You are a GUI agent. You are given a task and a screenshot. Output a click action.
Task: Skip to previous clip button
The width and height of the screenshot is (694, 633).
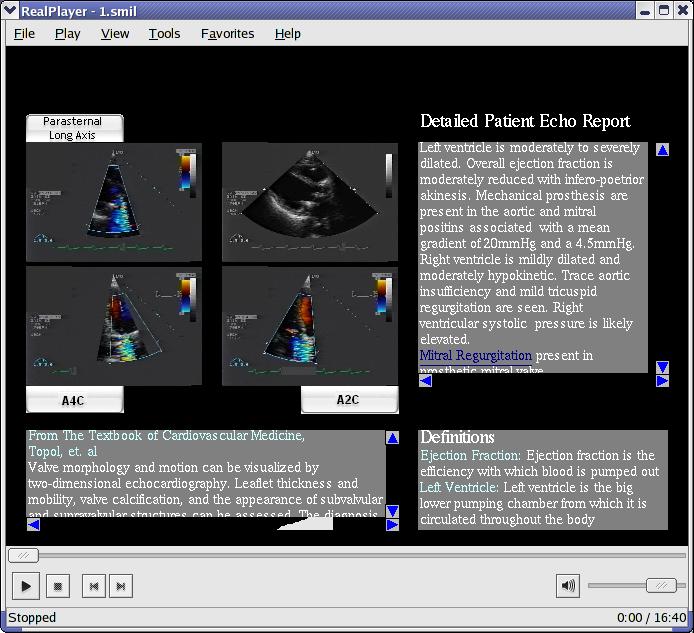pos(94,586)
